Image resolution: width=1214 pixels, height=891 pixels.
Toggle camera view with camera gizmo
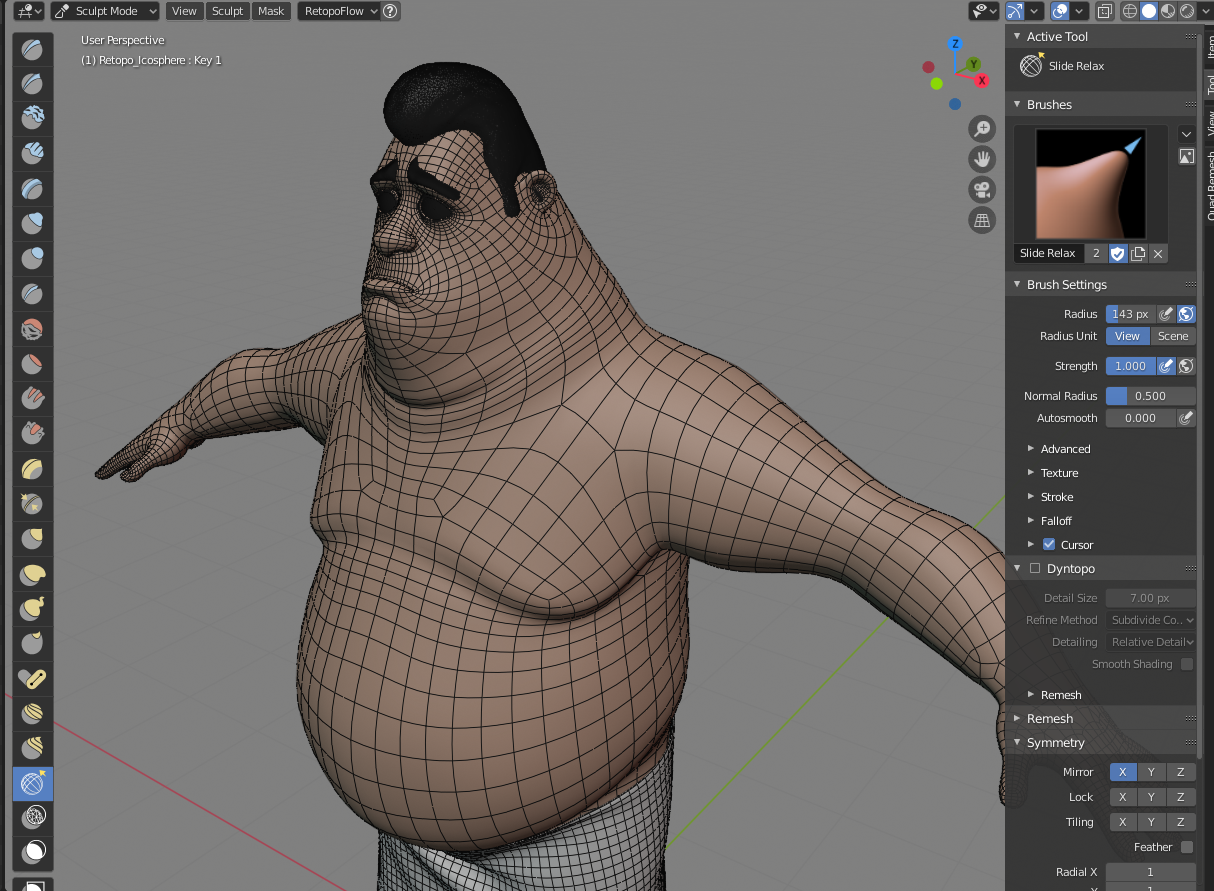click(x=982, y=190)
